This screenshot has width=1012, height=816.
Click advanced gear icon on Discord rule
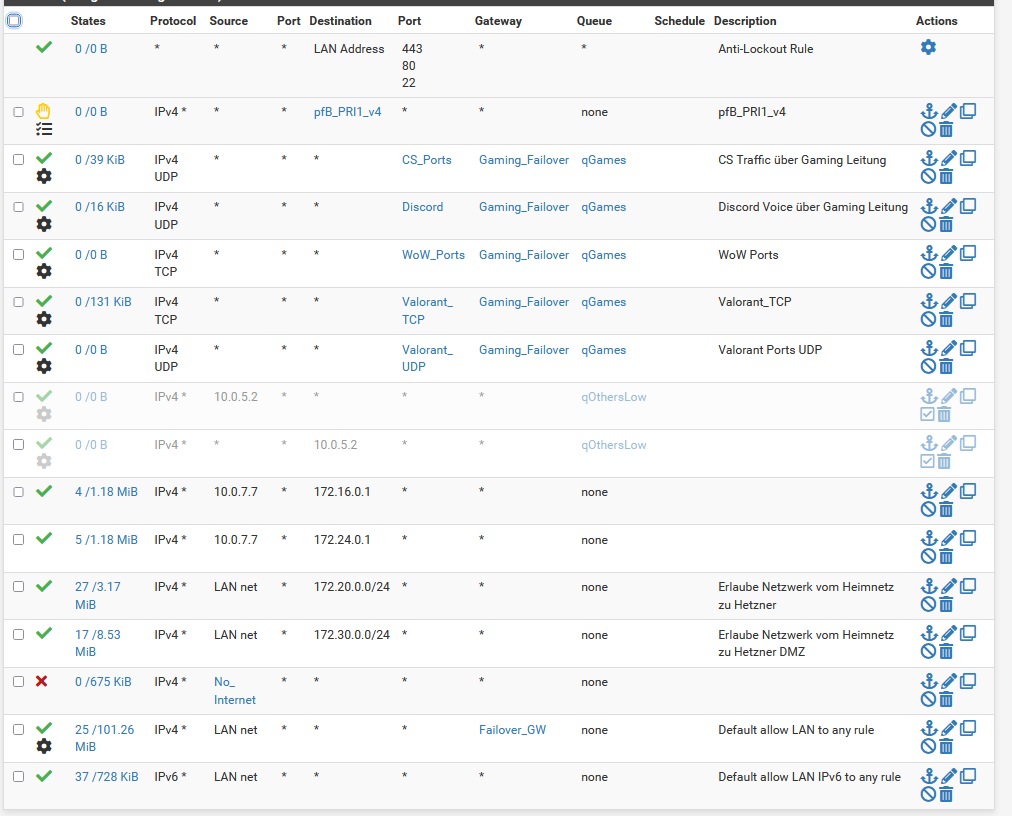(44, 224)
